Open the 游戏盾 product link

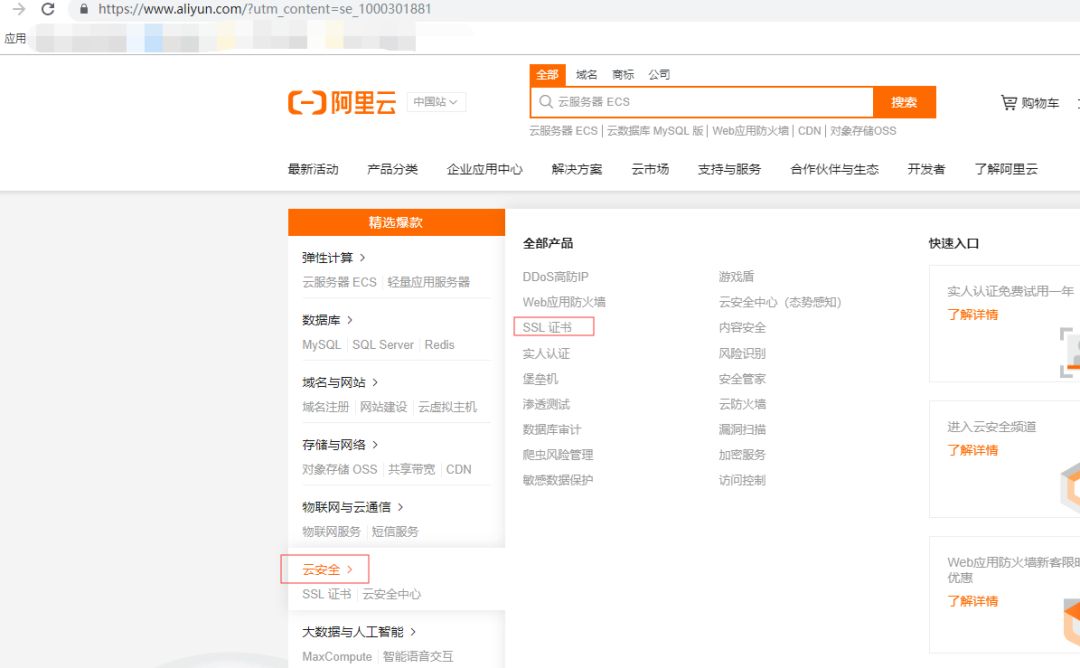coord(736,277)
